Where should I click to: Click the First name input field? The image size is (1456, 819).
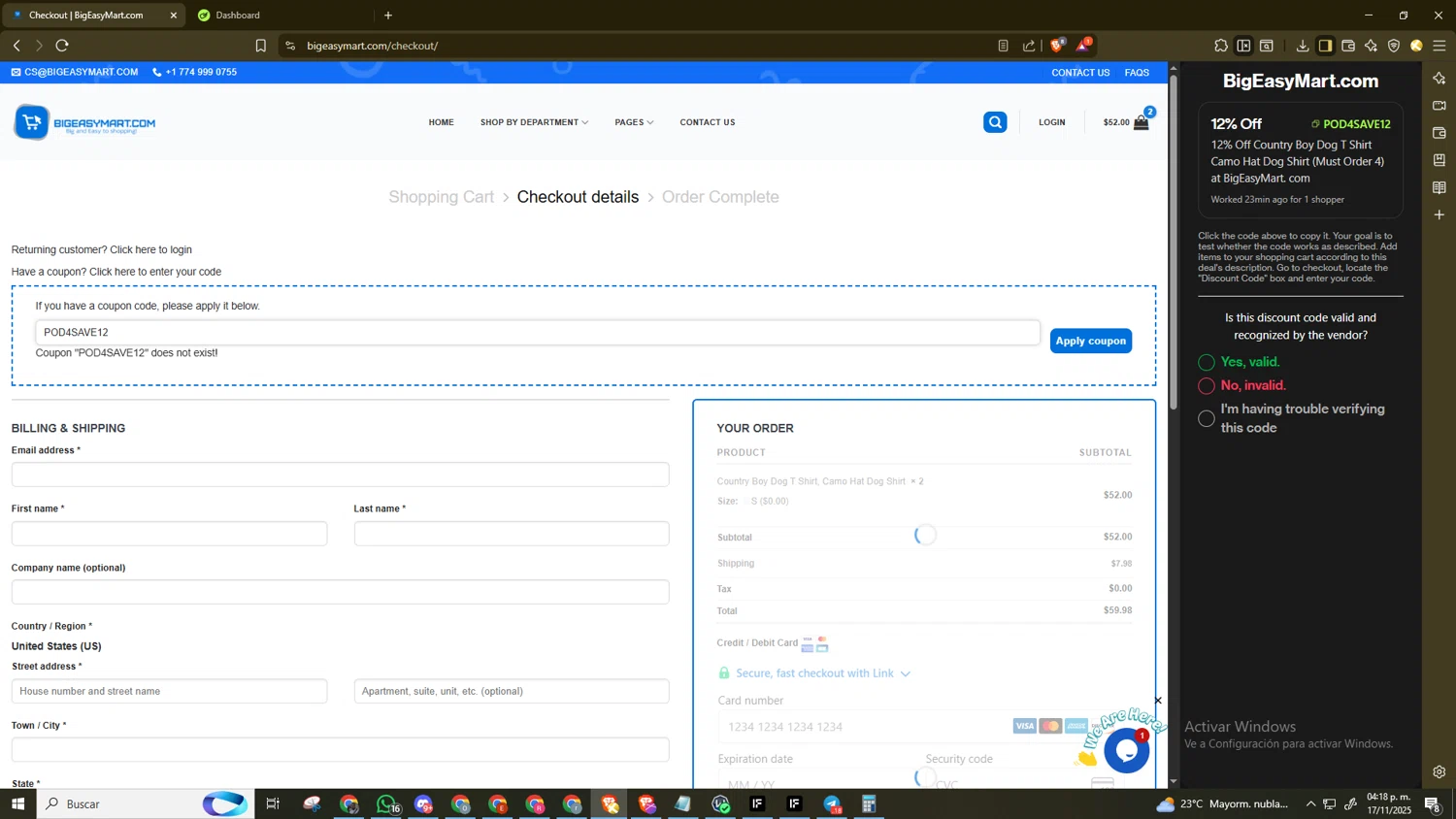pyautogui.click(x=170, y=534)
